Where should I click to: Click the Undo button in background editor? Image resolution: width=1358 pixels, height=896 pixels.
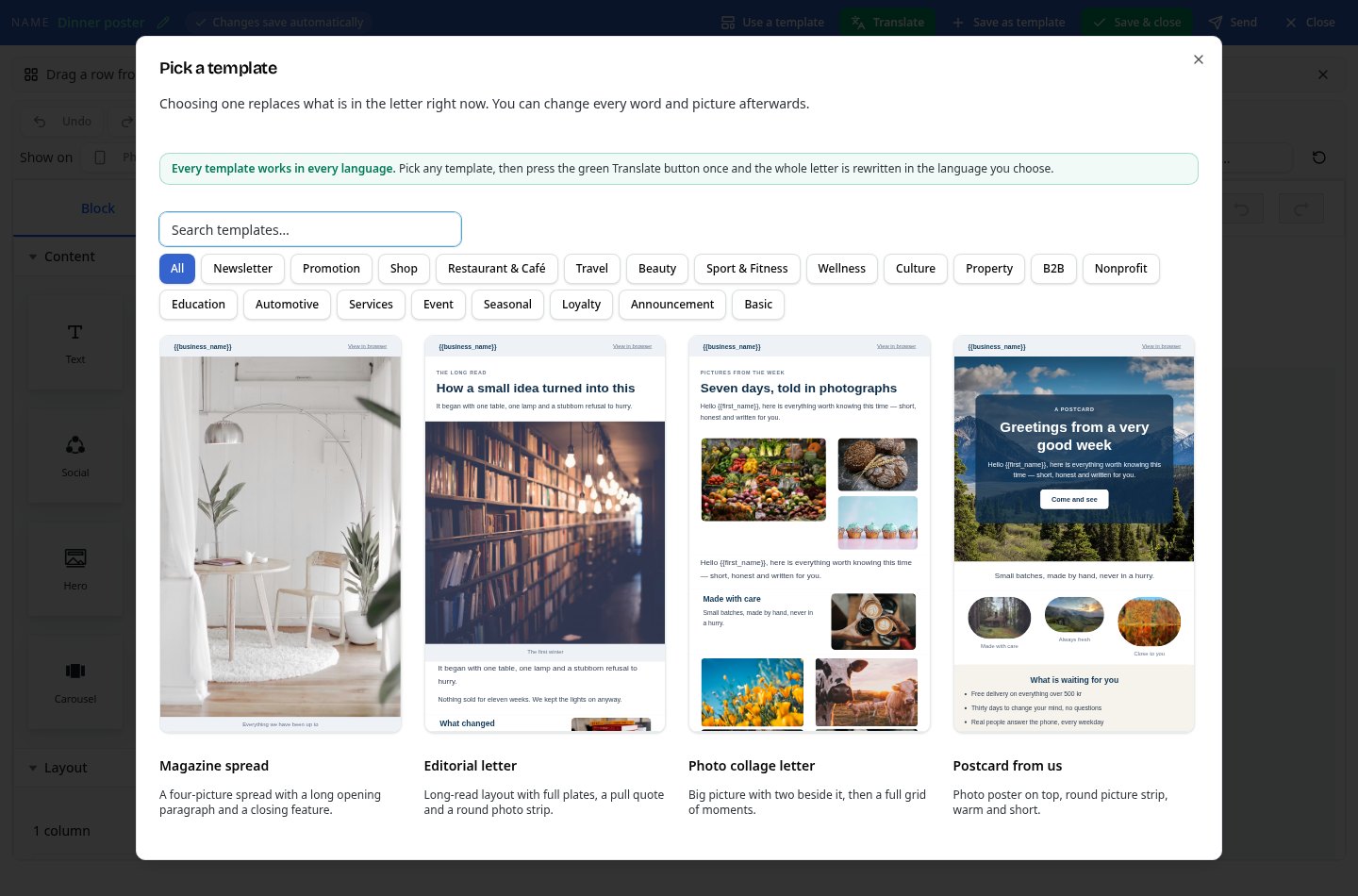click(63, 121)
